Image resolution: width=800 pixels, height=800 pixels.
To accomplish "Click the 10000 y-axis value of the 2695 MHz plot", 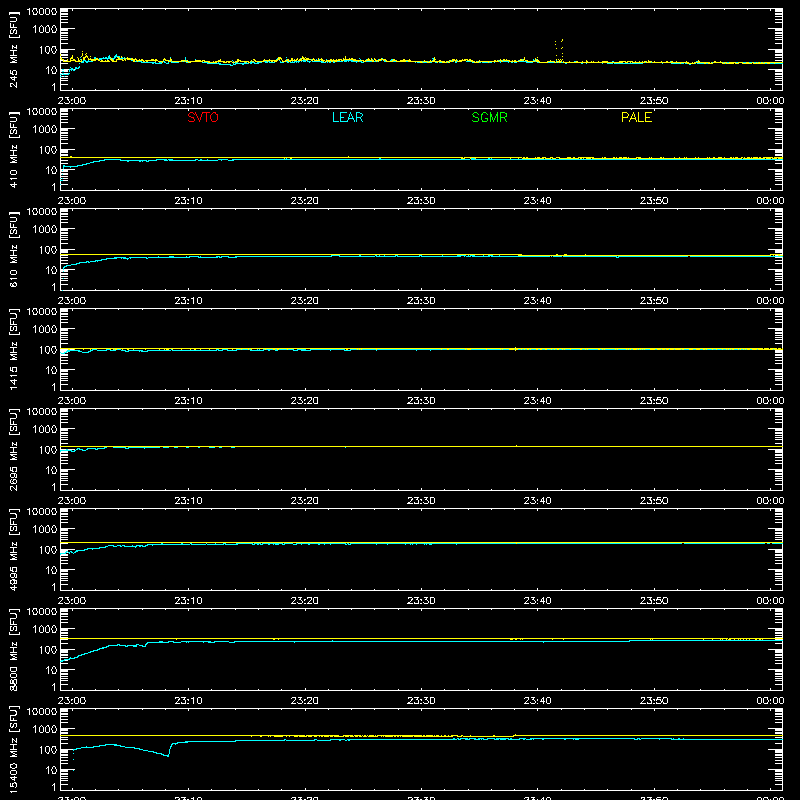I will point(42,412).
